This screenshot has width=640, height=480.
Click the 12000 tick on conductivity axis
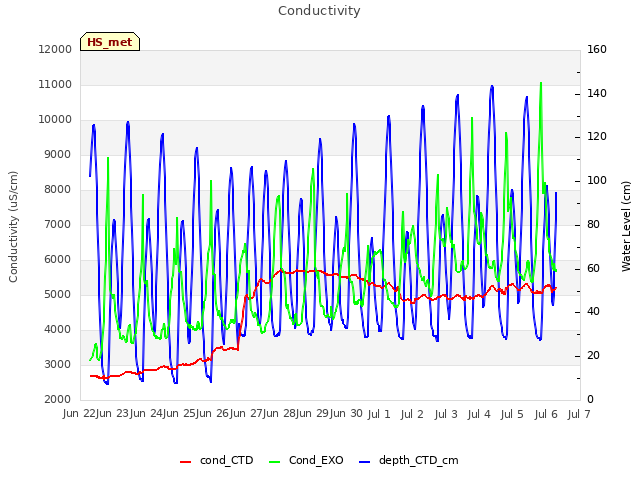click(x=55, y=49)
